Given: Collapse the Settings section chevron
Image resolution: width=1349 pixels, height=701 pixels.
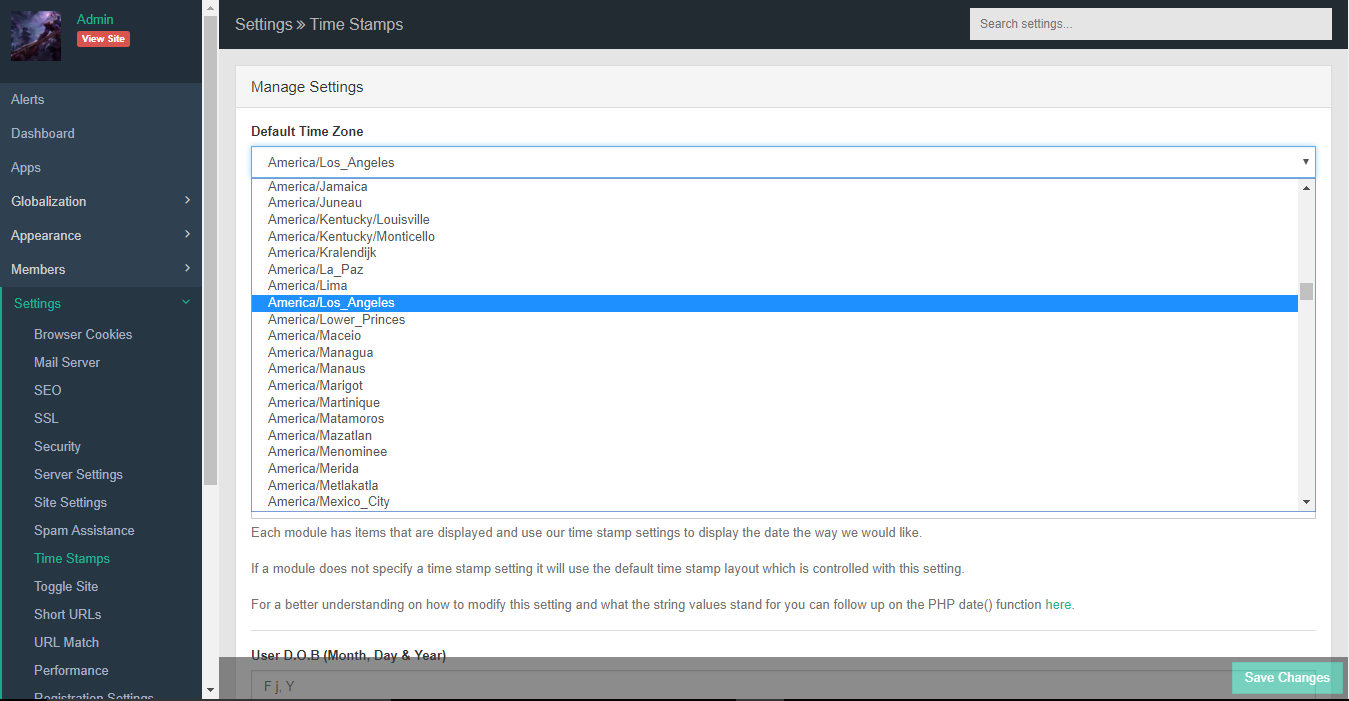Looking at the screenshot, I should pyautogui.click(x=186, y=302).
